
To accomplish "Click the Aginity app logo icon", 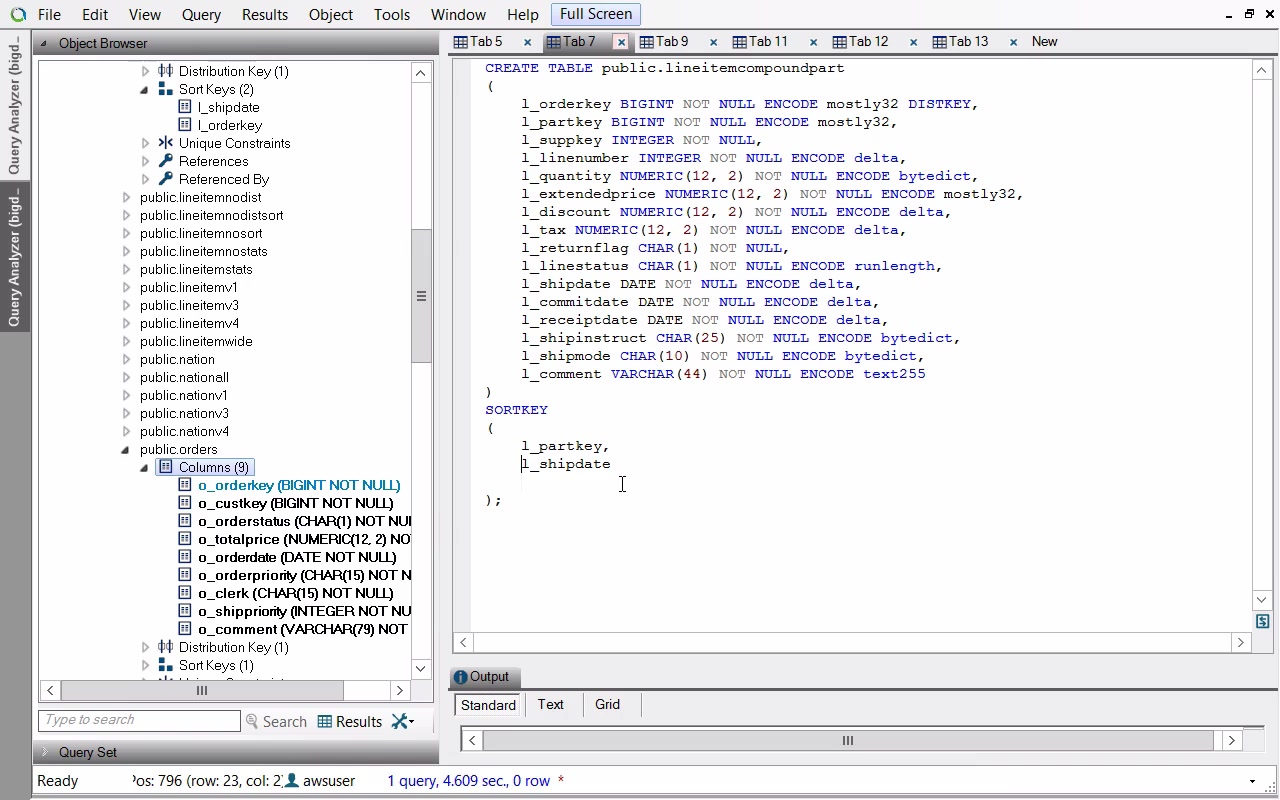I will 17,15.
